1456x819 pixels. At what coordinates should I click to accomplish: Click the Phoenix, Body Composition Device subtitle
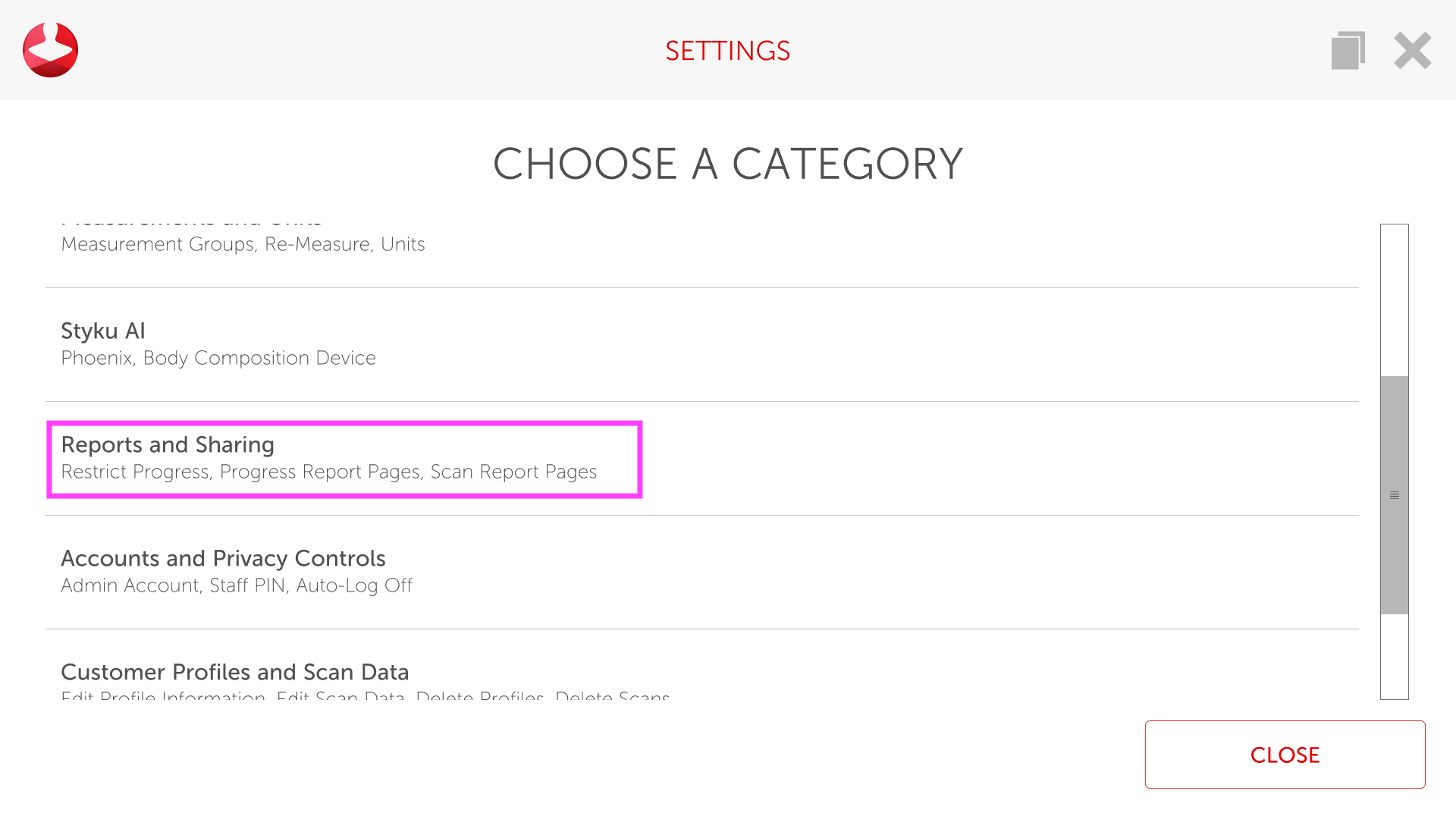coord(218,358)
